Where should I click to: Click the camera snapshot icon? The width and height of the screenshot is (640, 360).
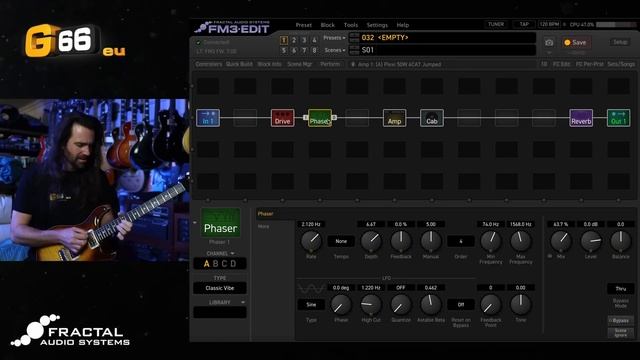[x=549, y=42]
